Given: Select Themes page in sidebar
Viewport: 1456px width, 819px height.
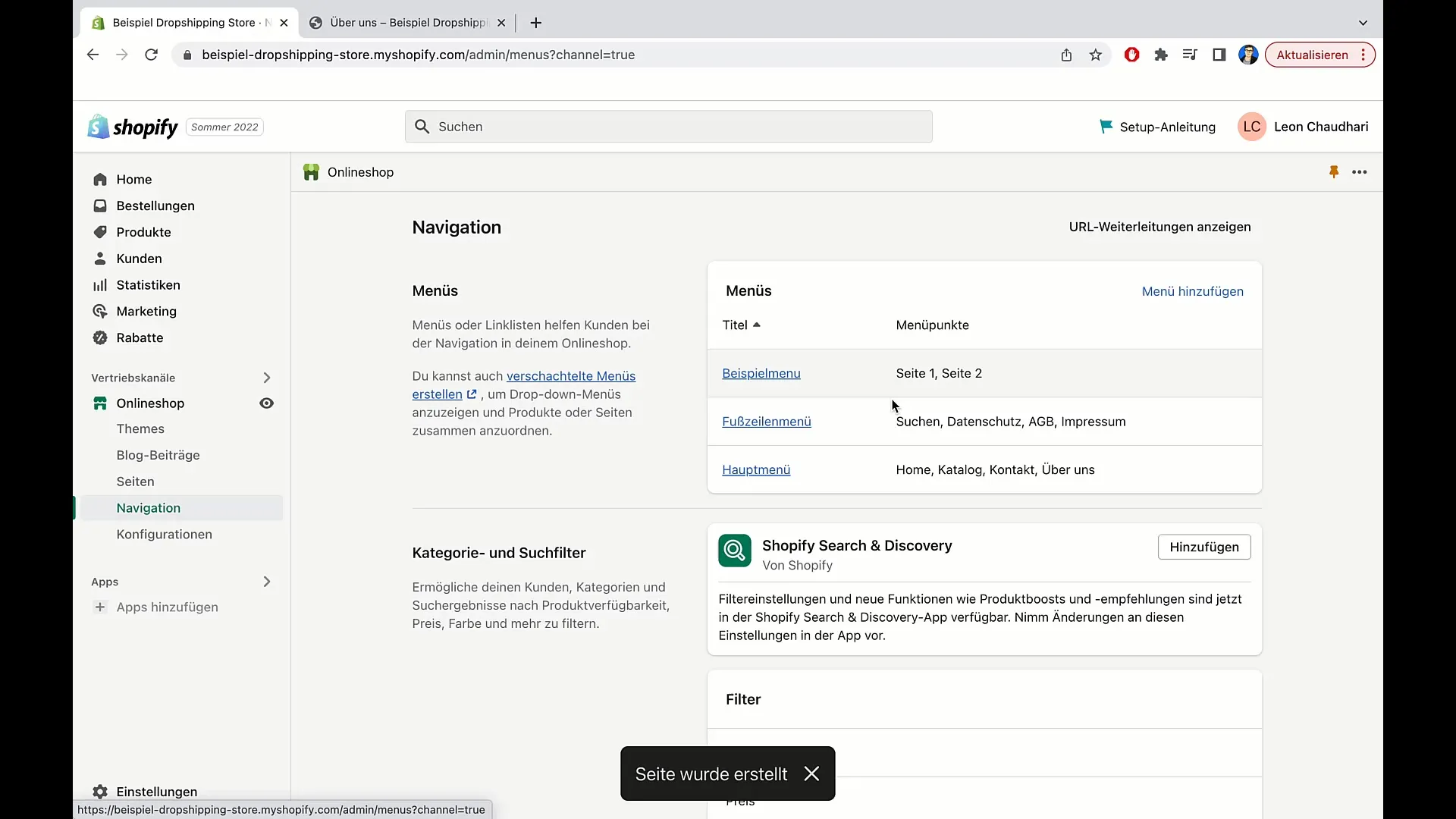Looking at the screenshot, I should (x=140, y=428).
